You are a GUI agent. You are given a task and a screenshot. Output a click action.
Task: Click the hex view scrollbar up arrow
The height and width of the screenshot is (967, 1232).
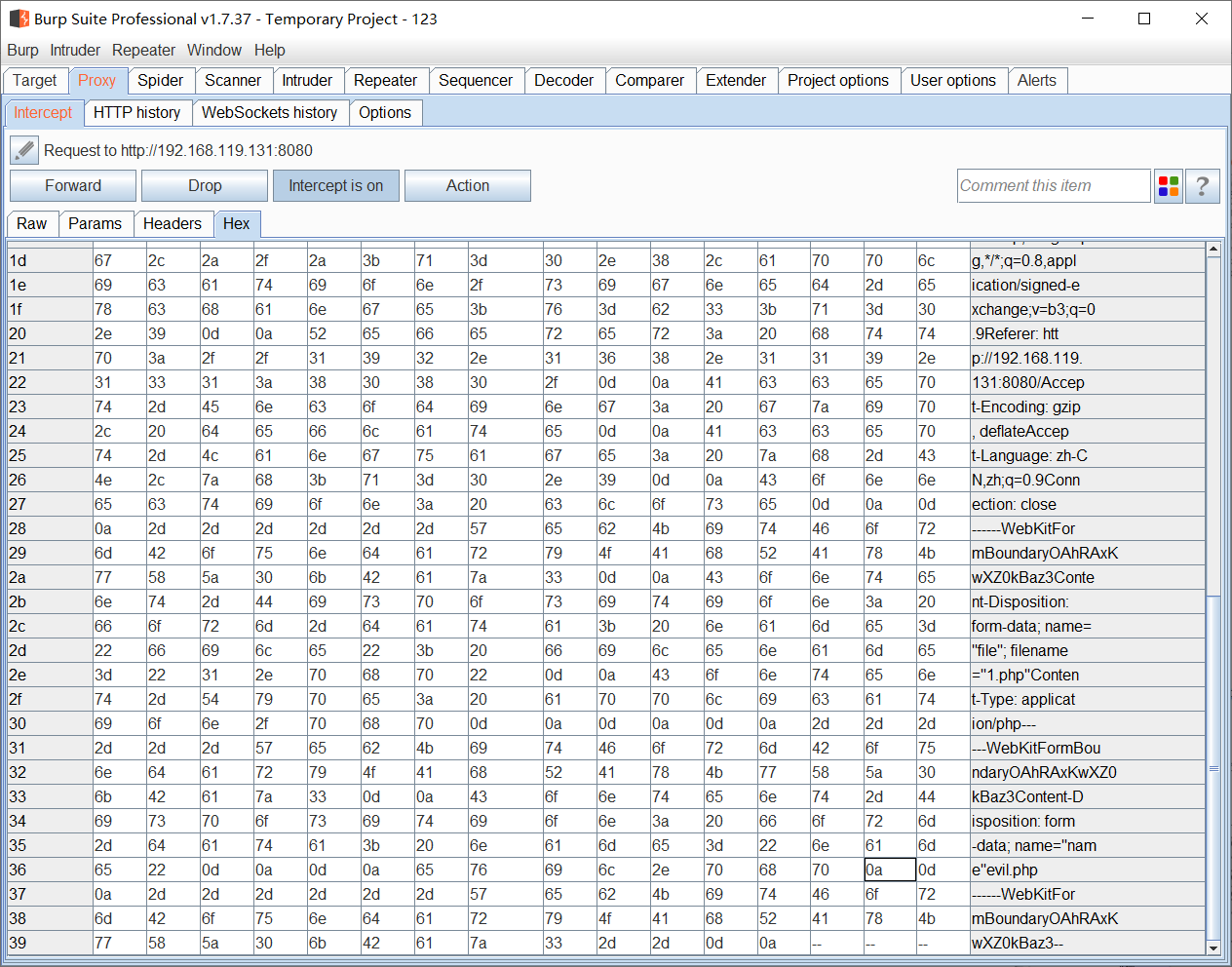coord(1213,250)
